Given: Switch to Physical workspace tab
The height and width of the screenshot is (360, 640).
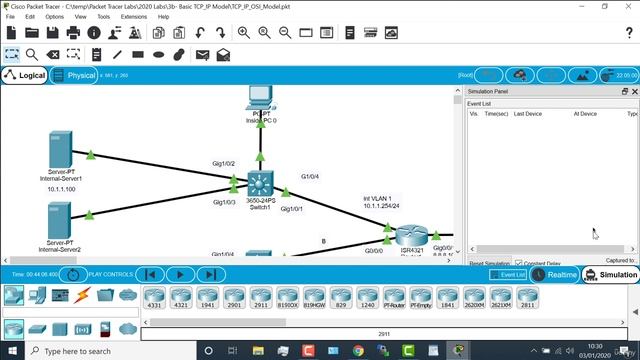Looking at the screenshot, I should (x=74, y=76).
